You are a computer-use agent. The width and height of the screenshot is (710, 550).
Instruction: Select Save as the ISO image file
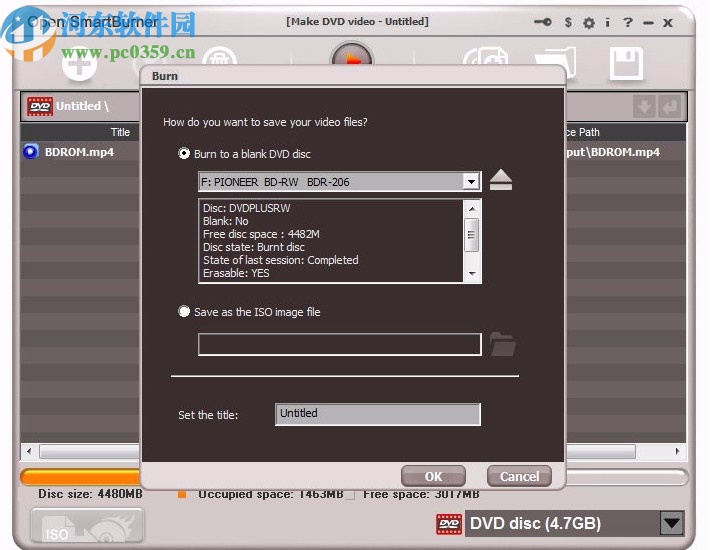[x=184, y=312]
